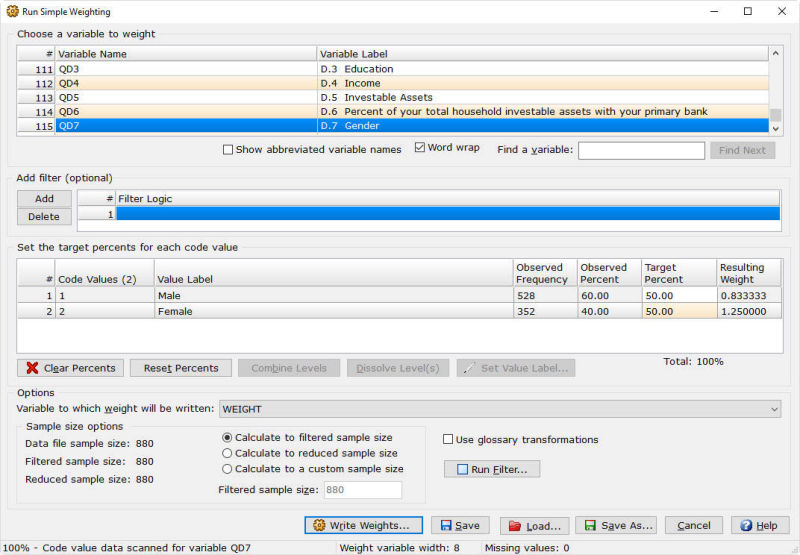Click the Save floppy disk button

(x=460, y=525)
